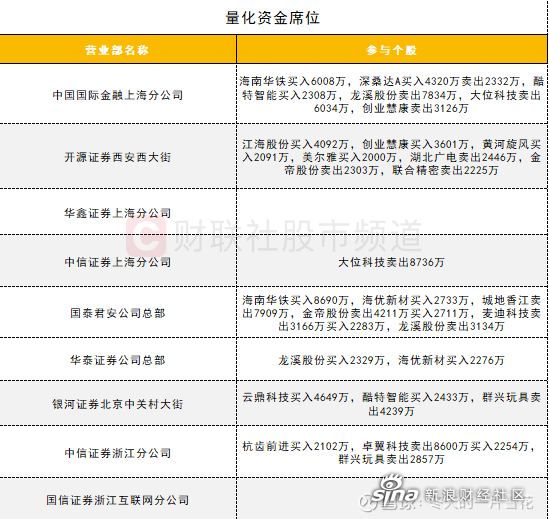Click the 杭齿前进买入2102万 details cell
Viewport: 549px width, 519px height.
pyautogui.click(x=392, y=452)
